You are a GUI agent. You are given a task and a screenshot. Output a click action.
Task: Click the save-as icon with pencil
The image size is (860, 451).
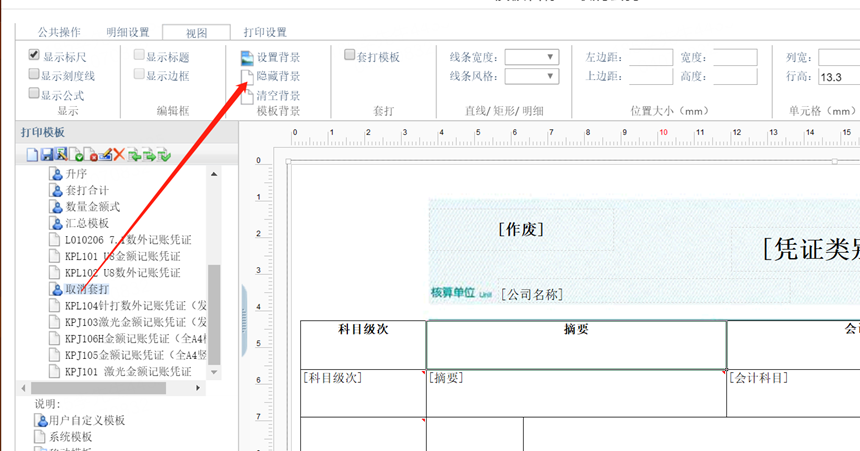[x=61, y=154]
